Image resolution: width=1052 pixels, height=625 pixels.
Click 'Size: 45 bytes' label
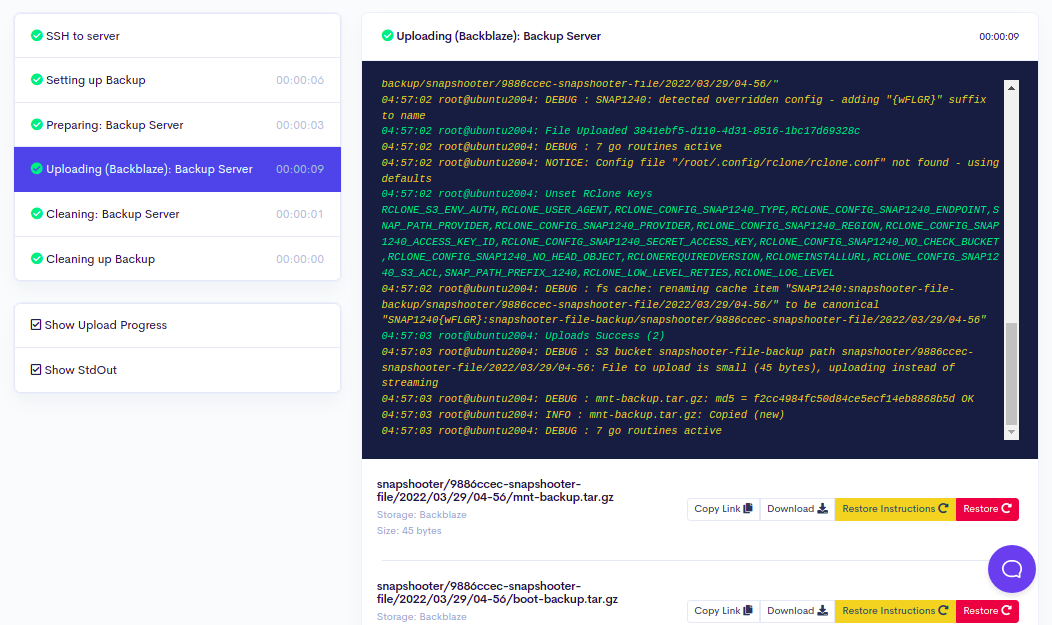click(x=409, y=530)
